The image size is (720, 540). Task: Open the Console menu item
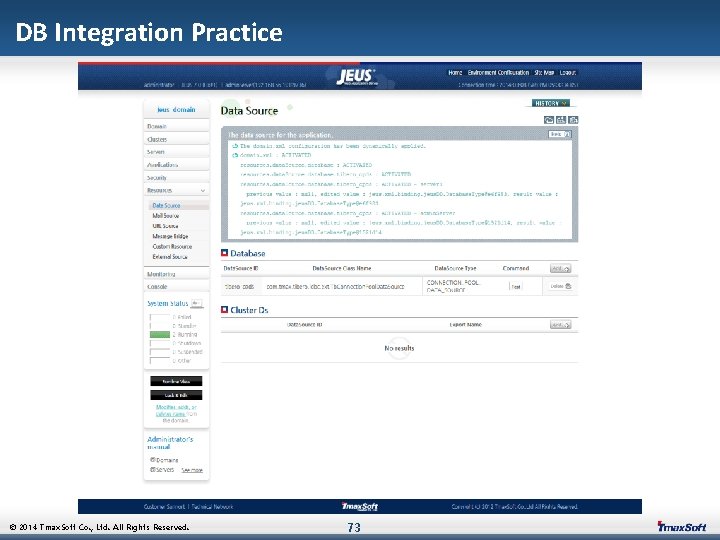pos(176,287)
